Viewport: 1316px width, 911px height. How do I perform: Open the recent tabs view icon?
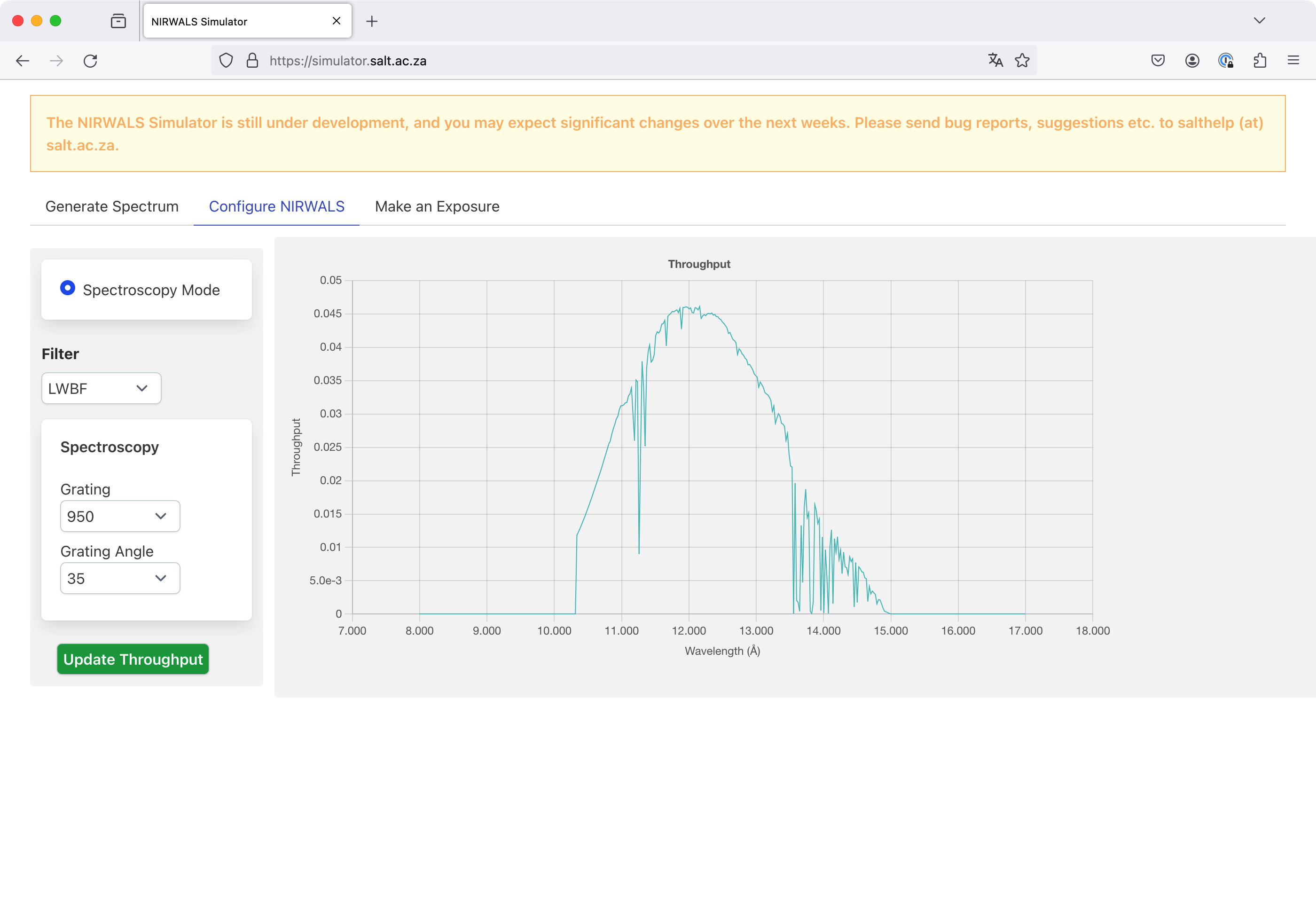(118, 21)
